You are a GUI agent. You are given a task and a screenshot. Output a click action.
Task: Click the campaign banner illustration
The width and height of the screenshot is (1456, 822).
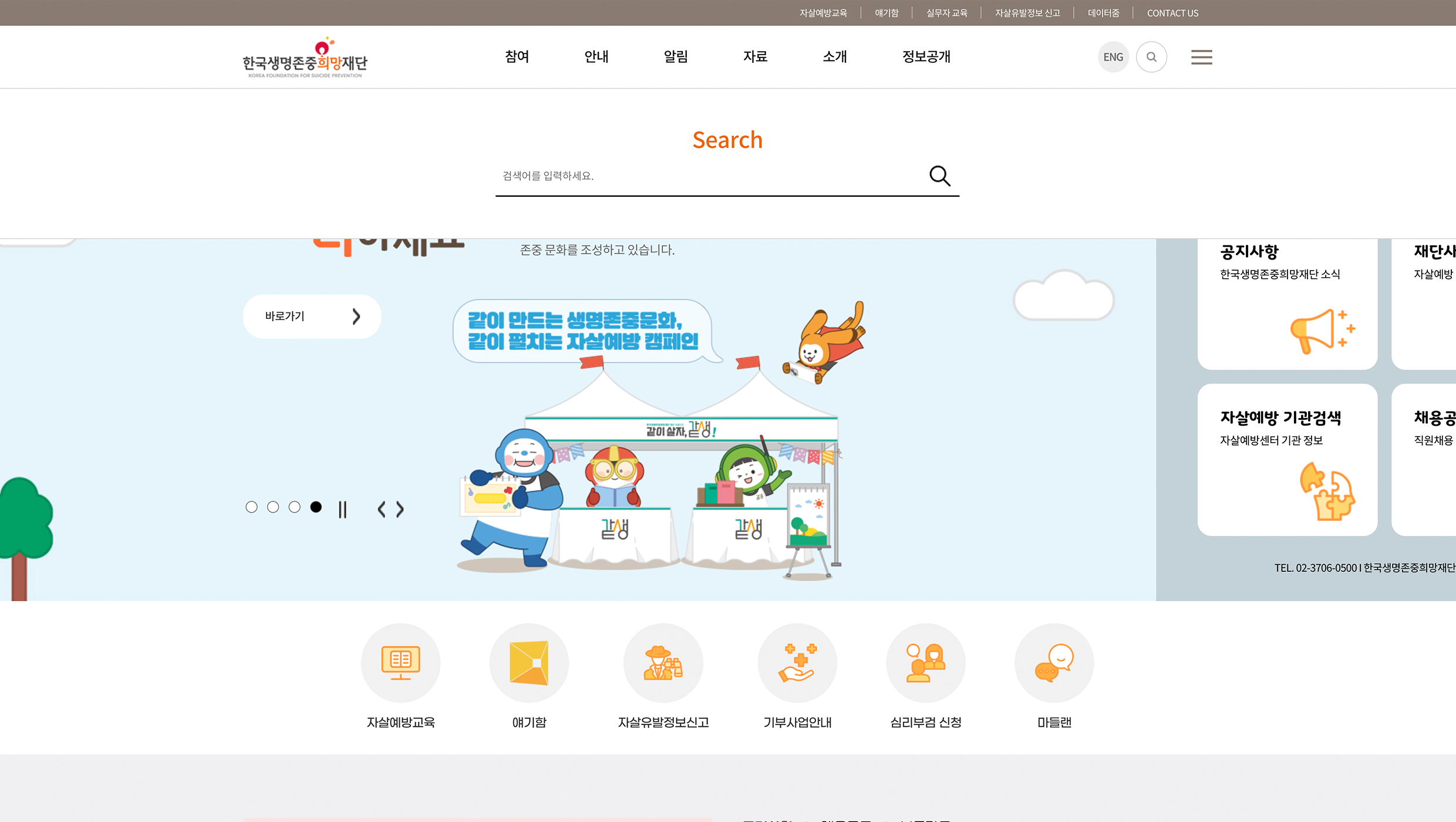point(660,440)
